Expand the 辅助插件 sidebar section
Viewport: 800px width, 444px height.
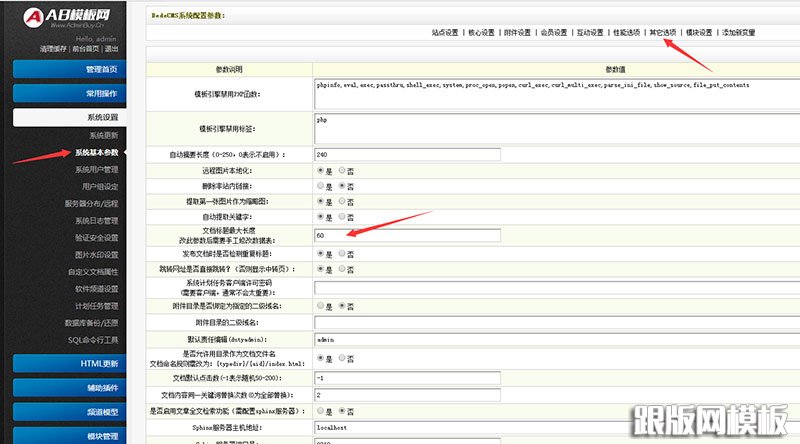point(69,388)
